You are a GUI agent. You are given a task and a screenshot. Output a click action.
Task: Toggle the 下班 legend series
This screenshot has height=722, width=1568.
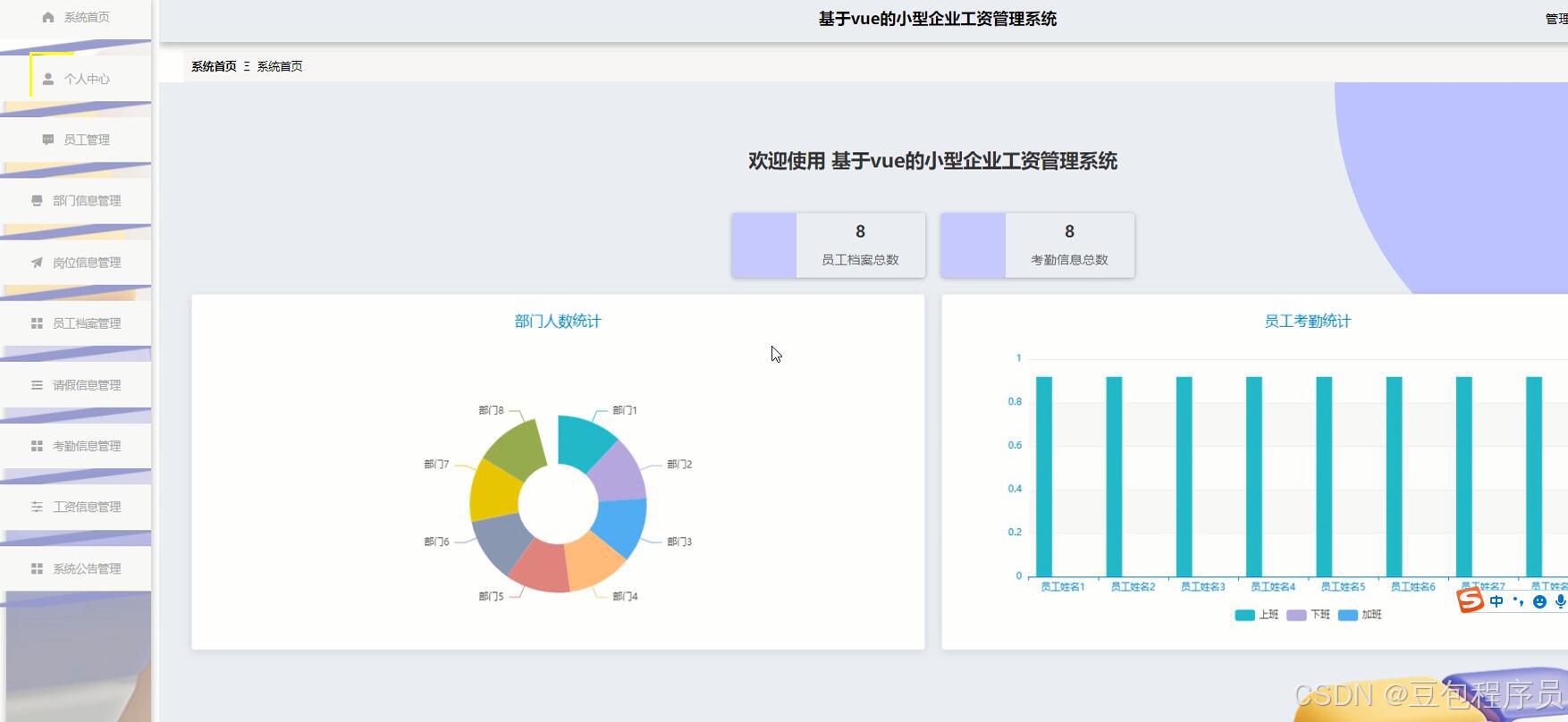click(1309, 615)
